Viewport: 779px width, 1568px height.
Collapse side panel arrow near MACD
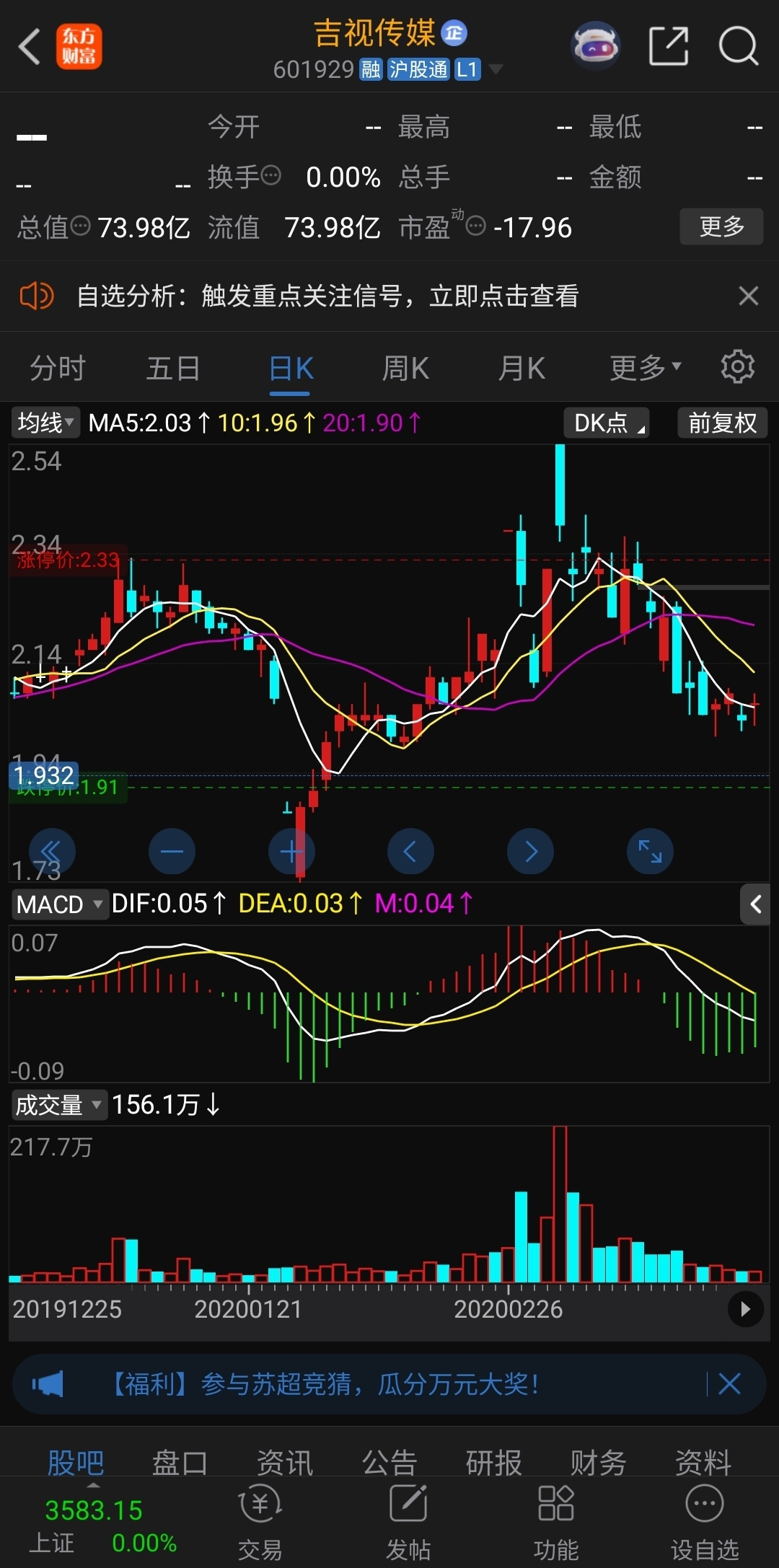(755, 904)
